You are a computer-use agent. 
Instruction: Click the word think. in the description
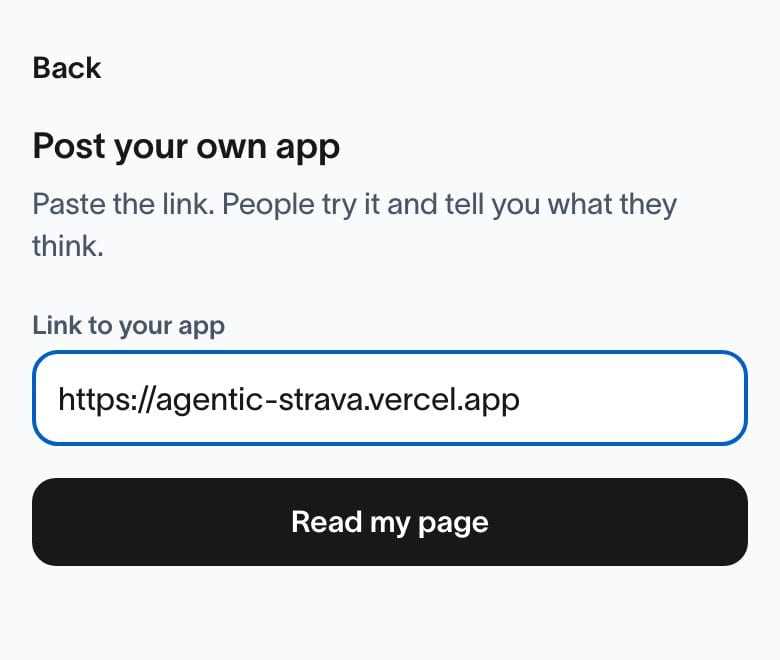tap(68, 246)
